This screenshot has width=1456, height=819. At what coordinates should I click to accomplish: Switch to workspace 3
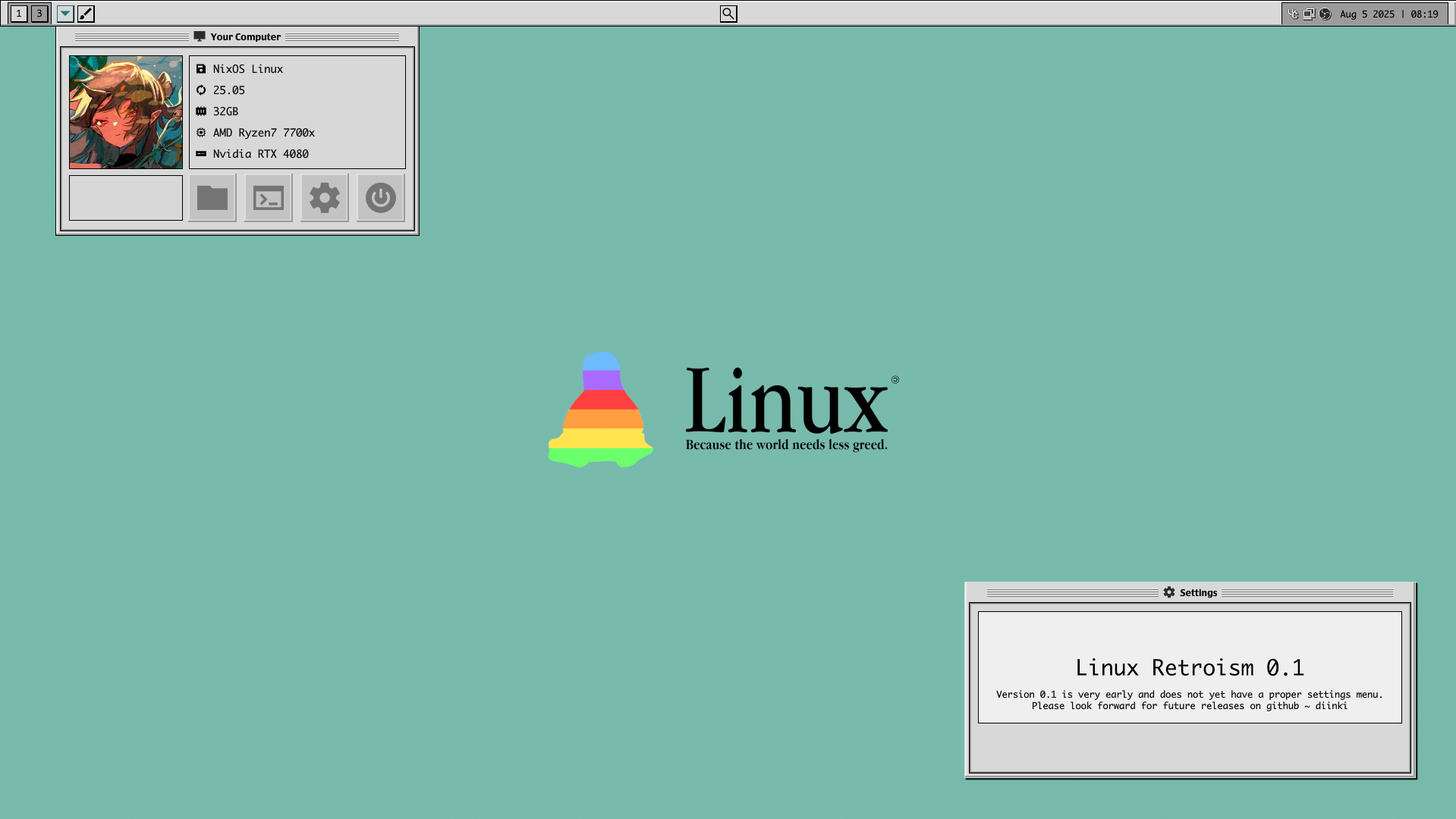(38, 13)
